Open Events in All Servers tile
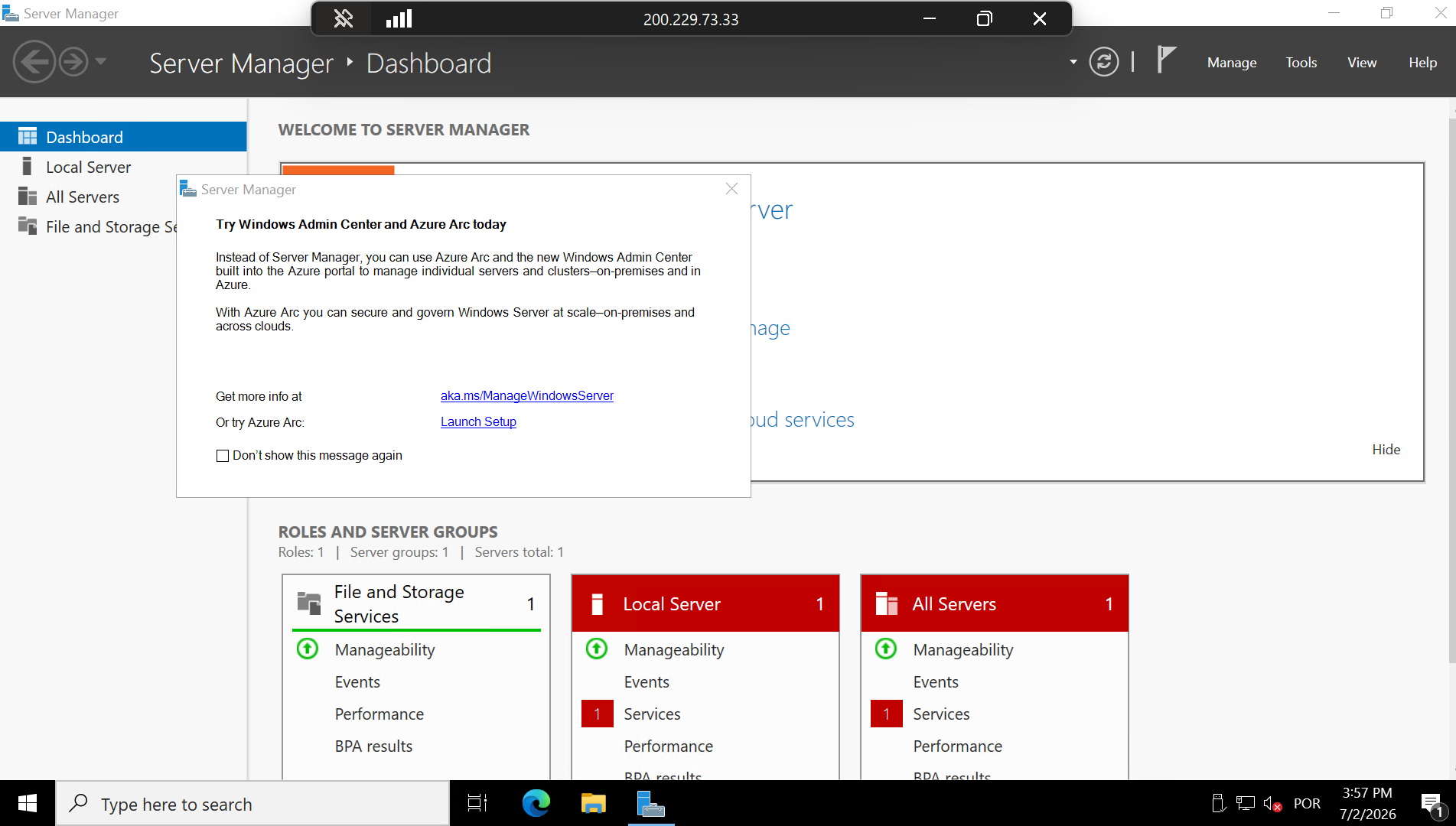The height and width of the screenshot is (826, 1456). tap(936, 682)
